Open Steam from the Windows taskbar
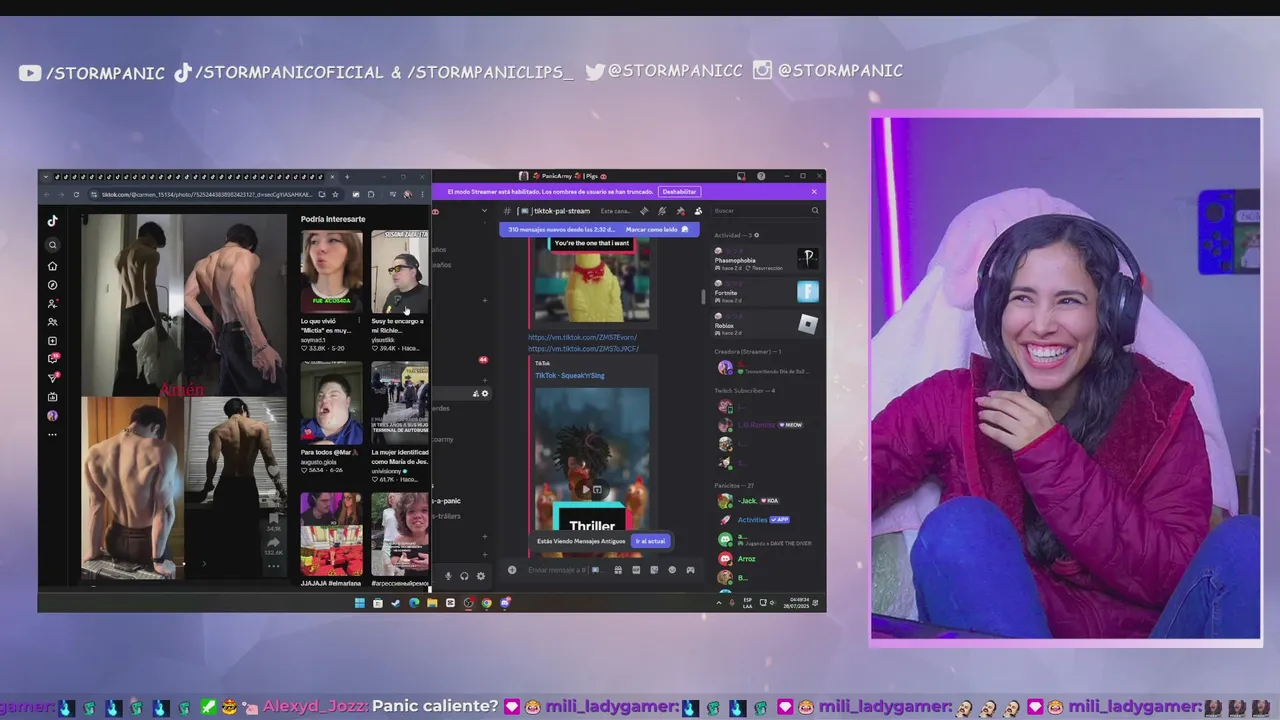 tap(396, 603)
